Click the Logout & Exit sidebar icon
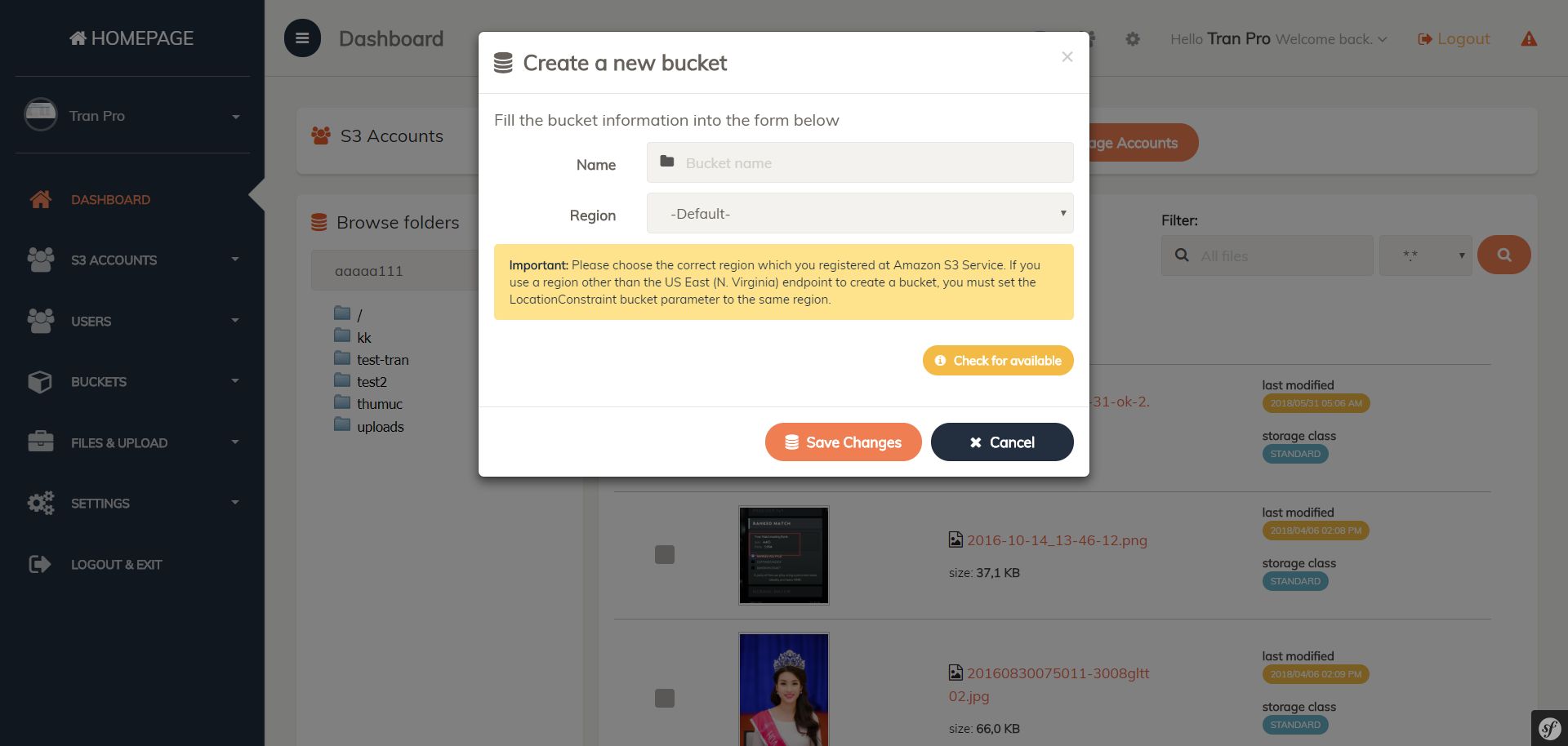Image resolution: width=1568 pixels, height=746 pixels. [x=40, y=564]
